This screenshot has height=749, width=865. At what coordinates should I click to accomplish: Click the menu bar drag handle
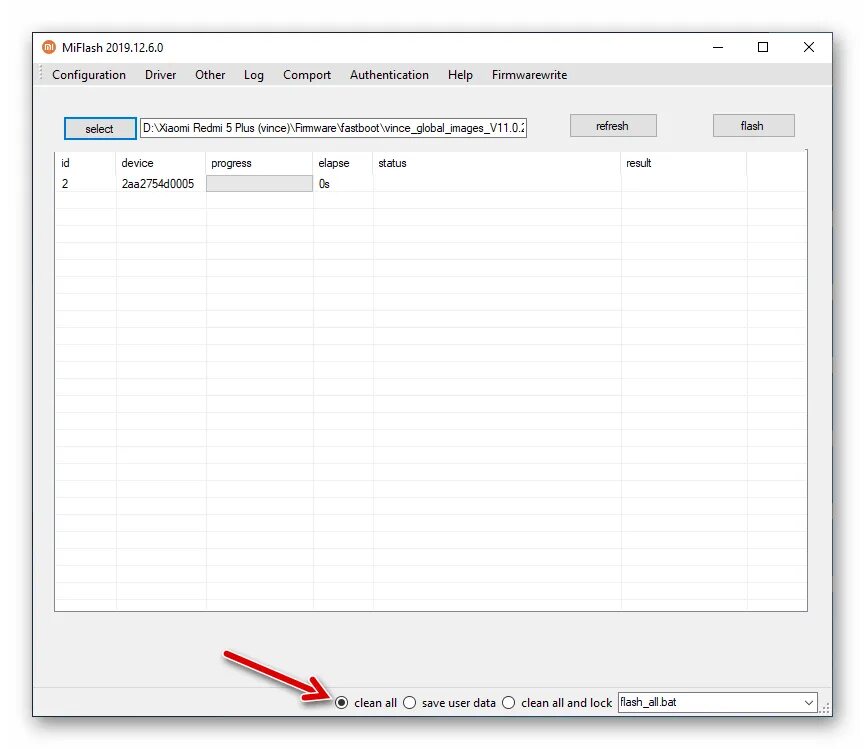(x=41, y=74)
